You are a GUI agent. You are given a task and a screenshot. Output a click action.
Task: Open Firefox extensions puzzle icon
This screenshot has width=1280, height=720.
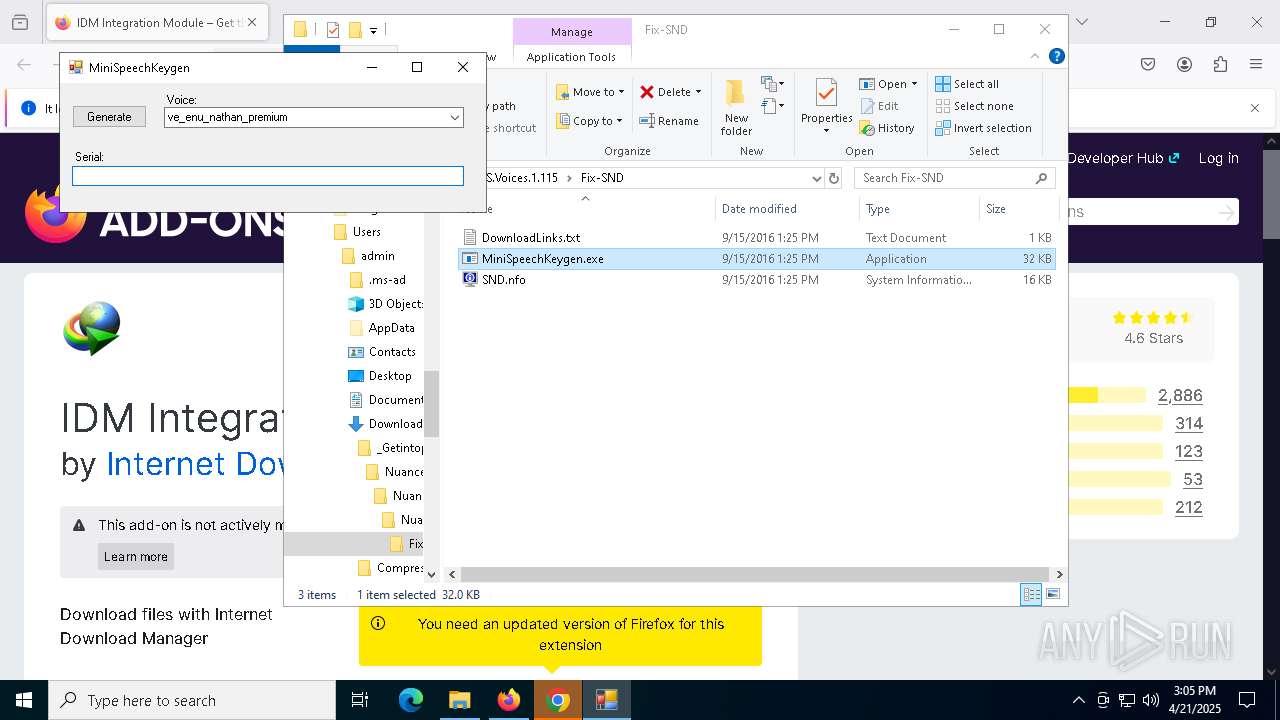click(x=1220, y=65)
